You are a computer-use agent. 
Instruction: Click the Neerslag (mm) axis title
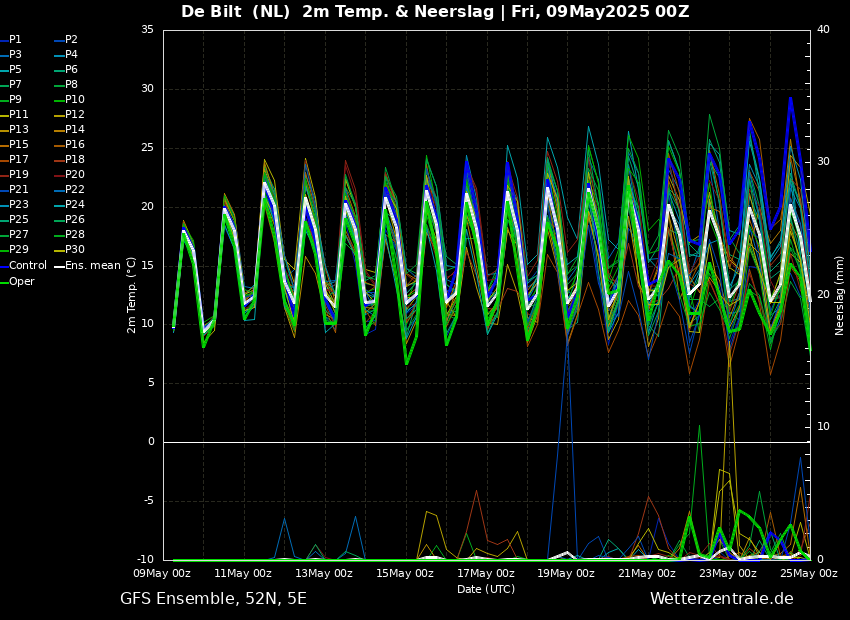pyautogui.click(x=840, y=295)
